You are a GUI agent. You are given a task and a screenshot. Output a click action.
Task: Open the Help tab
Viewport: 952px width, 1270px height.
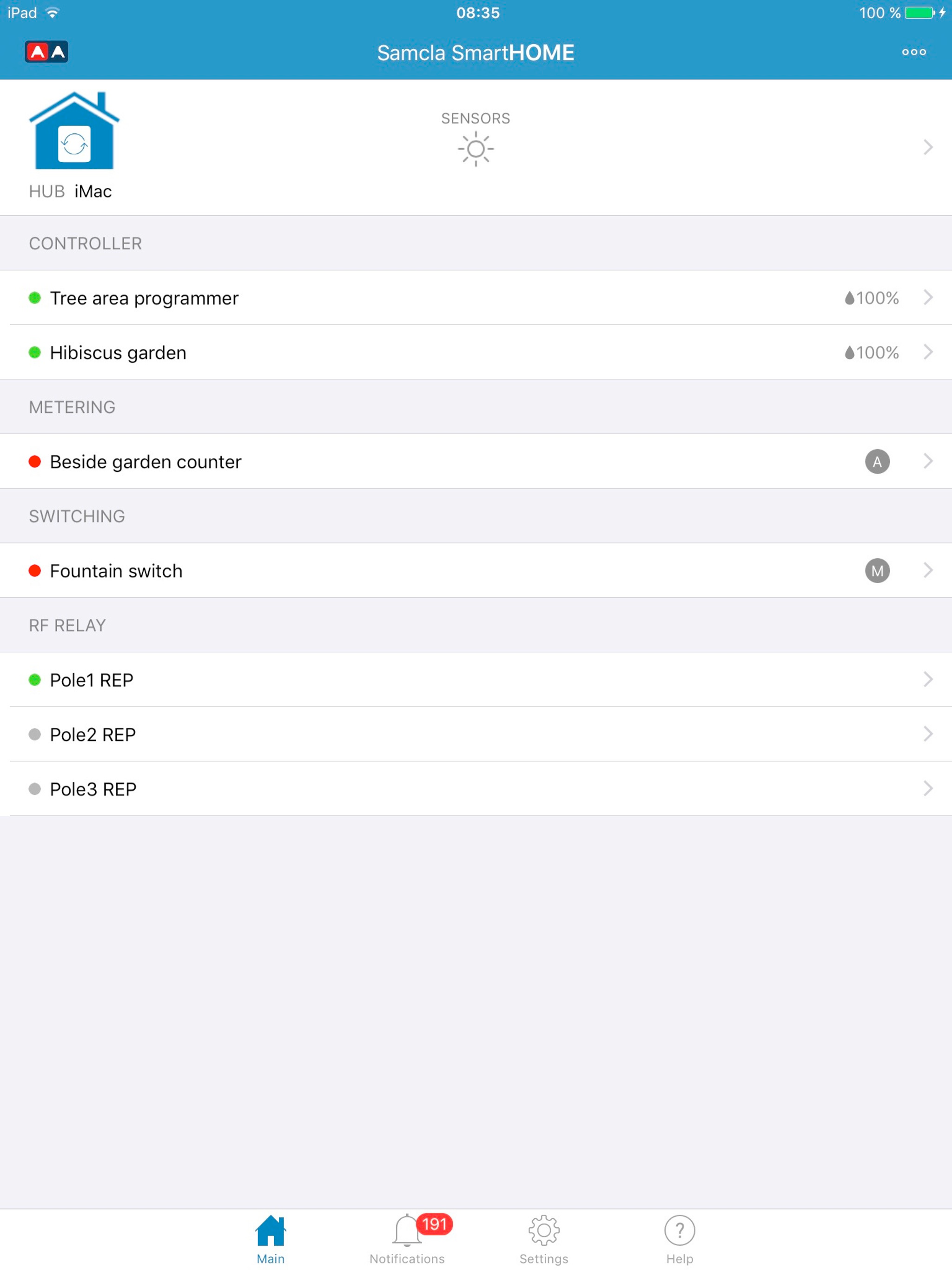tap(679, 1240)
